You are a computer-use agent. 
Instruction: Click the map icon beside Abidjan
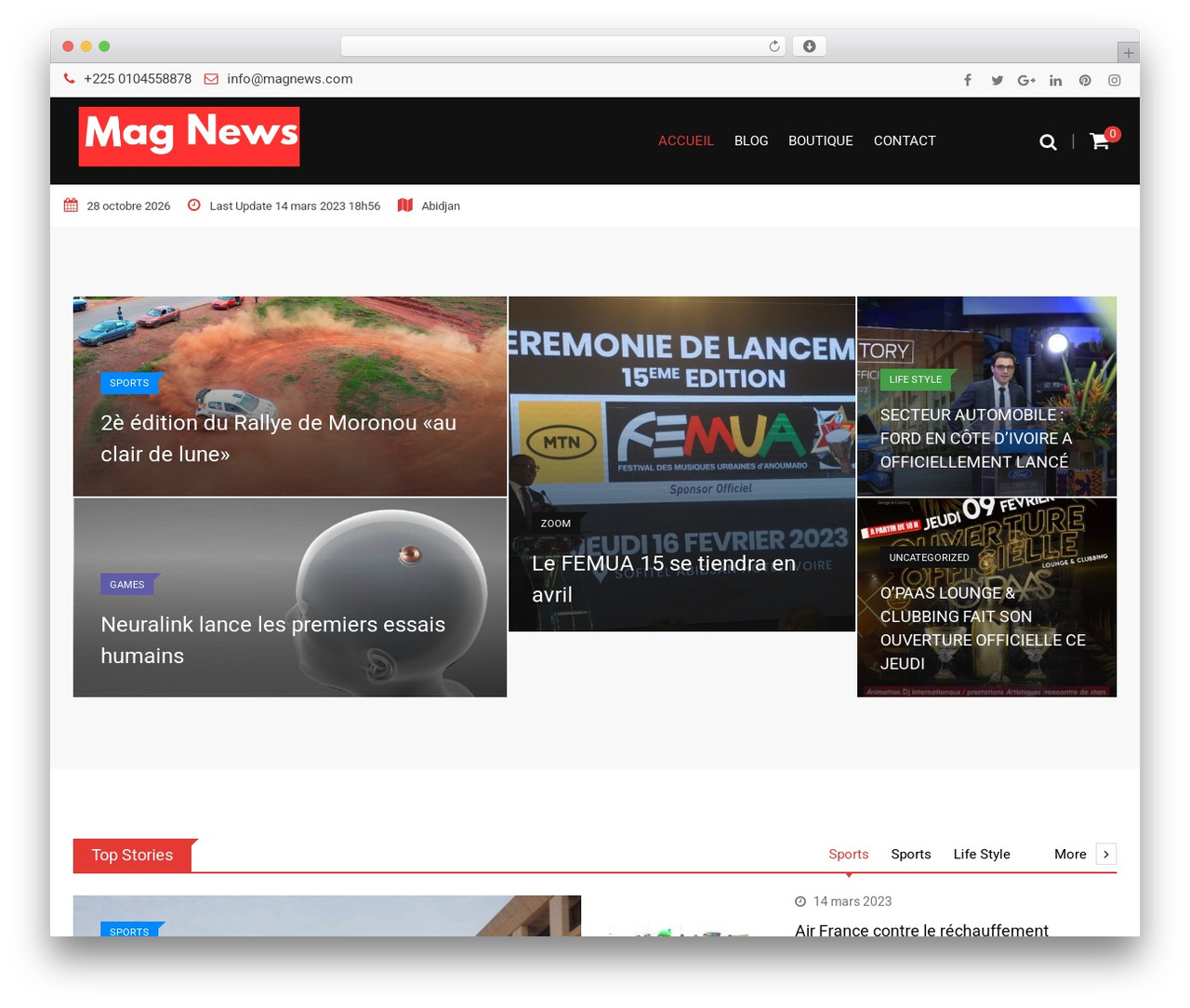404,206
